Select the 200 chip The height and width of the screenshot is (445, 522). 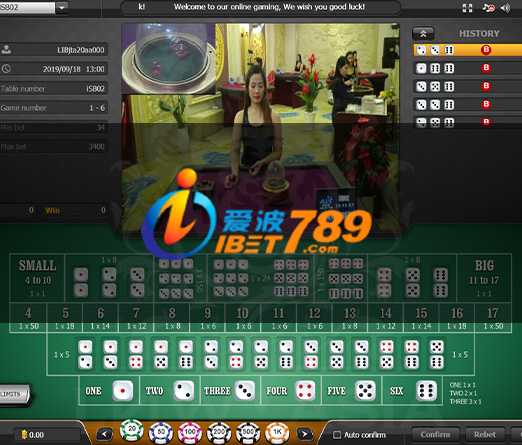click(219, 433)
